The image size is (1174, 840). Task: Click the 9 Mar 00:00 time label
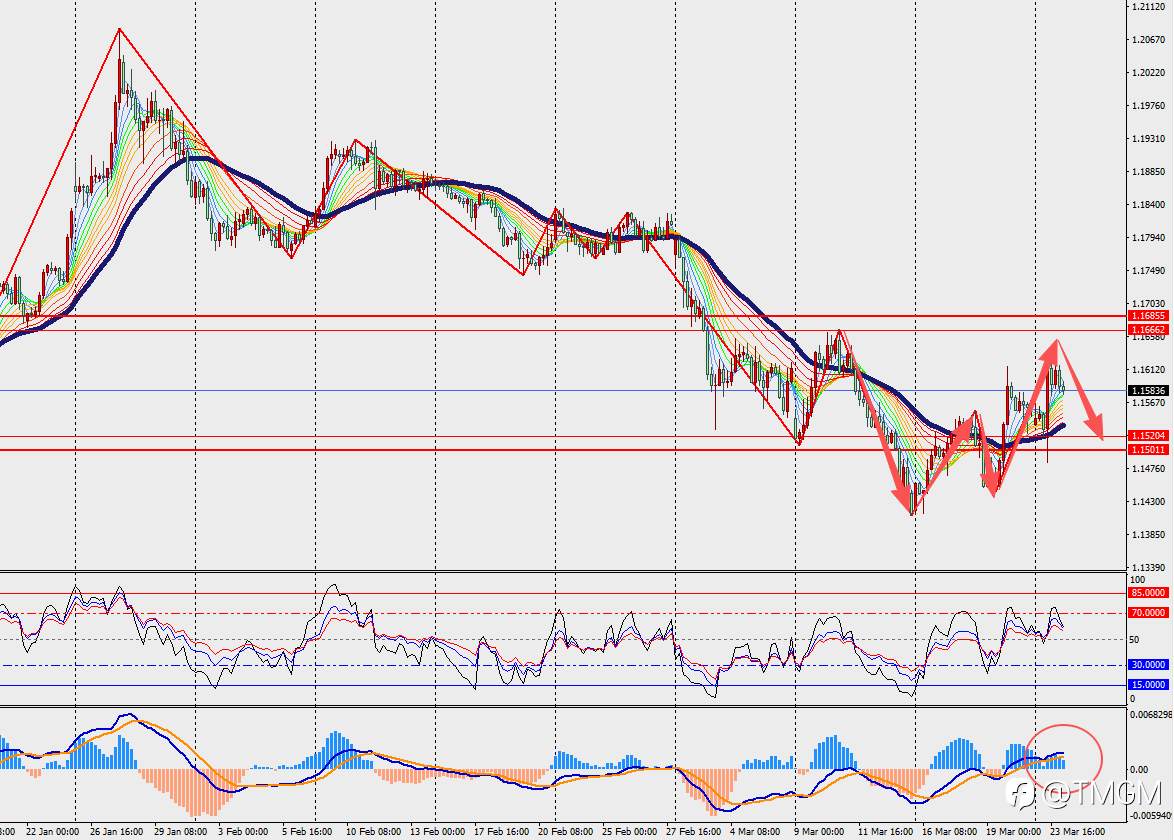click(x=819, y=831)
